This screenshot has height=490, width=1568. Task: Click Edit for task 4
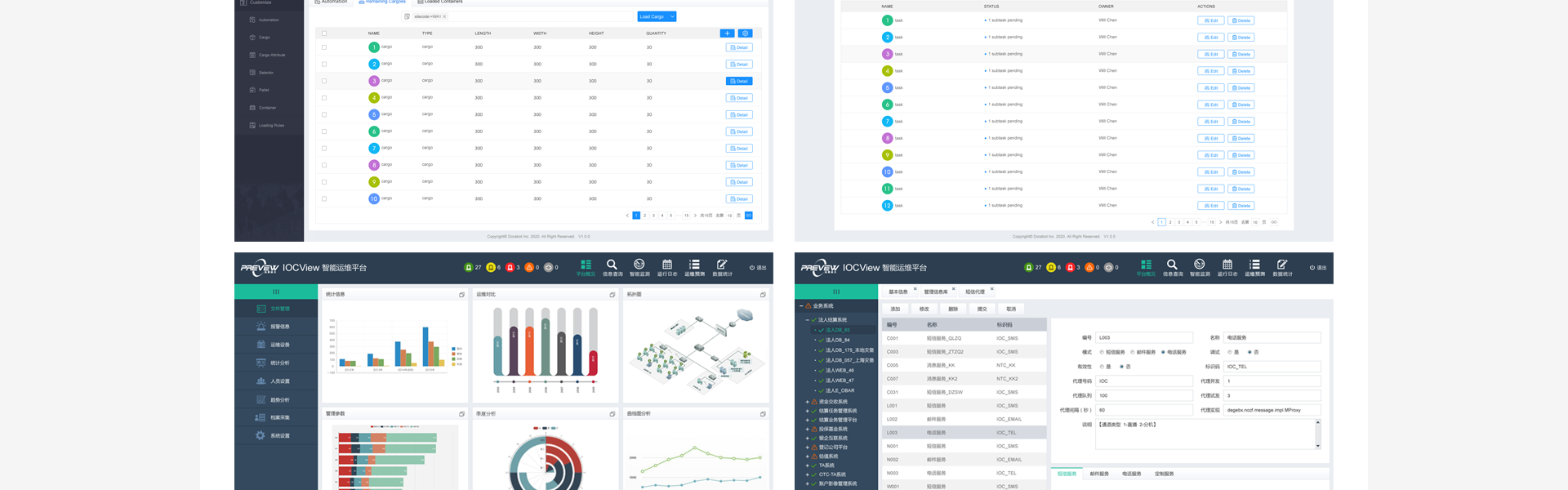pyautogui.click(x=1211, y=71)
